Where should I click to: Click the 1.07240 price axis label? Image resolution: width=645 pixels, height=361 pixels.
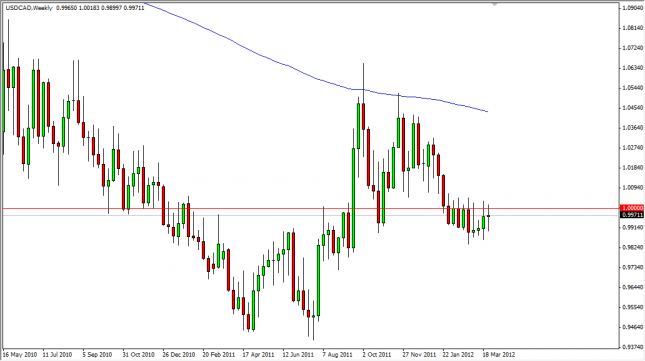[x=633, y=48]
